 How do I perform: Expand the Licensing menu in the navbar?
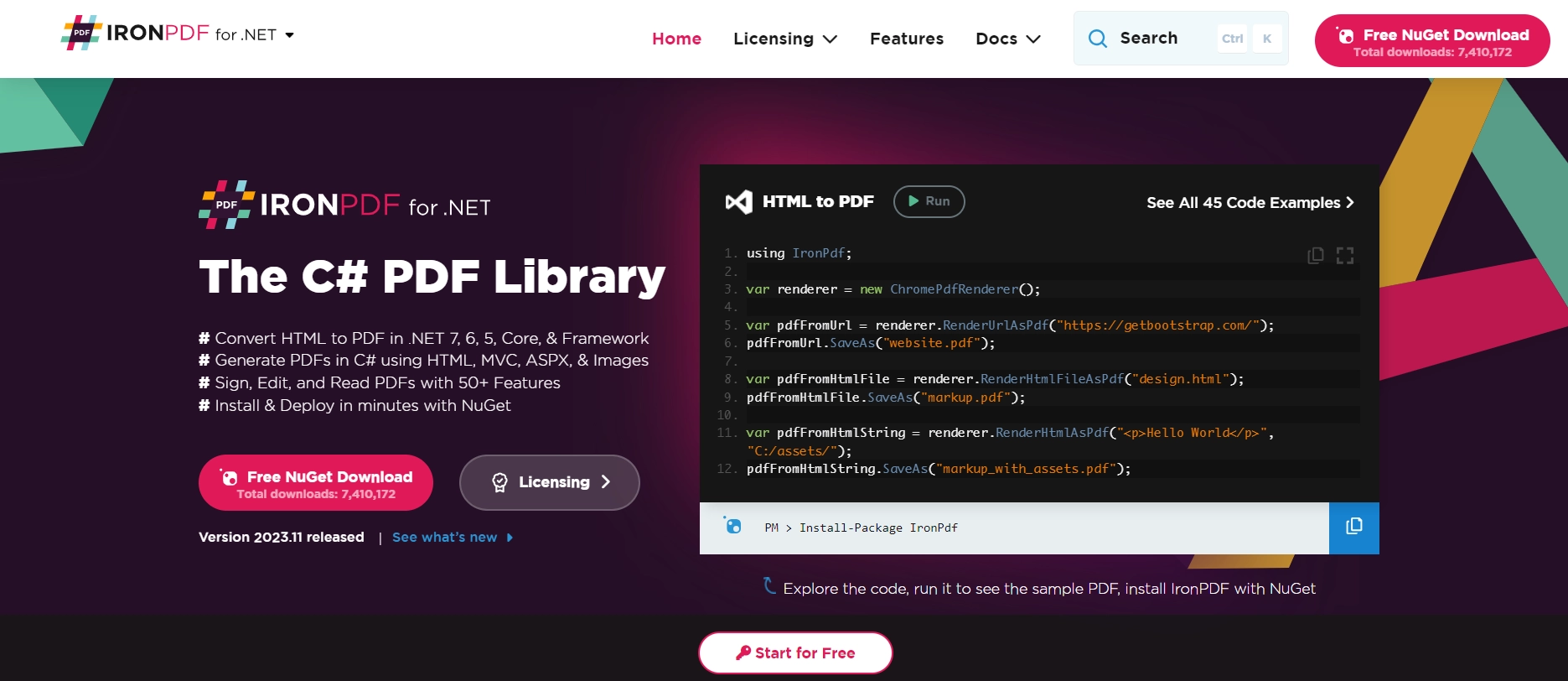(x=784, y=39)
